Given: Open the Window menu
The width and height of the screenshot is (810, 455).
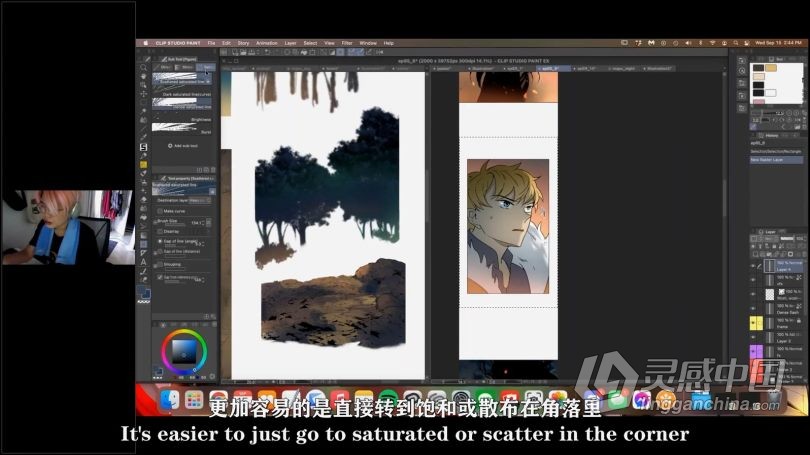Looking at the screenshot, I should [368, 43].
